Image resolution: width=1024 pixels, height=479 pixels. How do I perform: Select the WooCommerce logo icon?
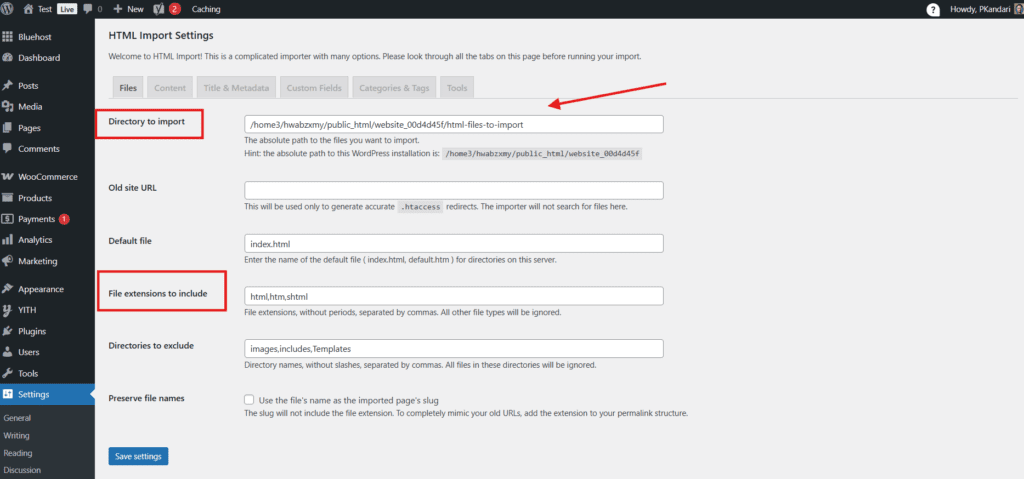tap(8, 176)
